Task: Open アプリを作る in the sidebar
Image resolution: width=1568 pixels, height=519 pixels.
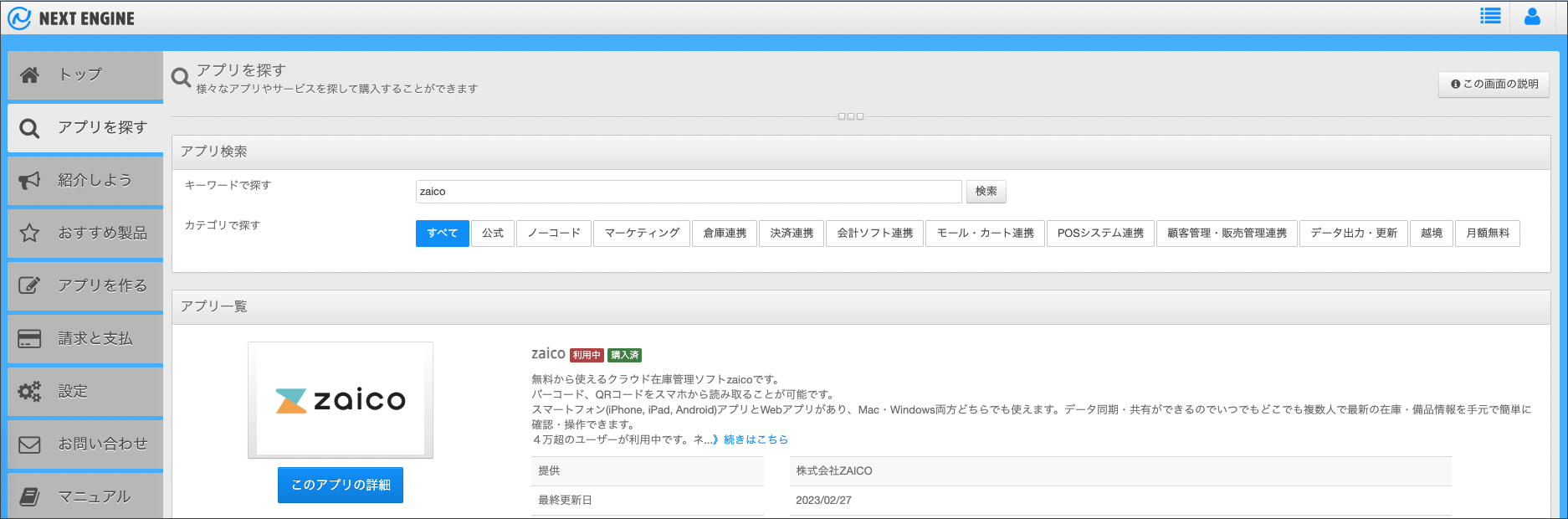Action: 85,285
